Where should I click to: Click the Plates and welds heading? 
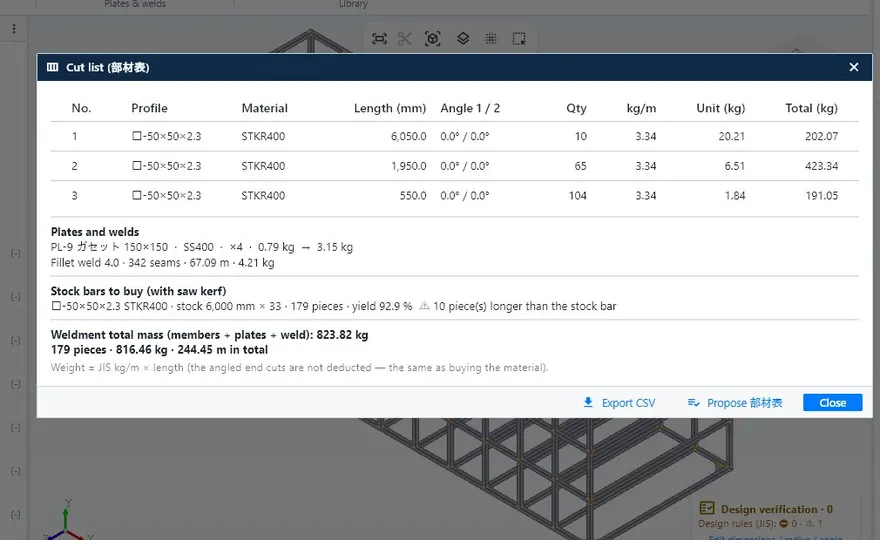click(95, 232)
